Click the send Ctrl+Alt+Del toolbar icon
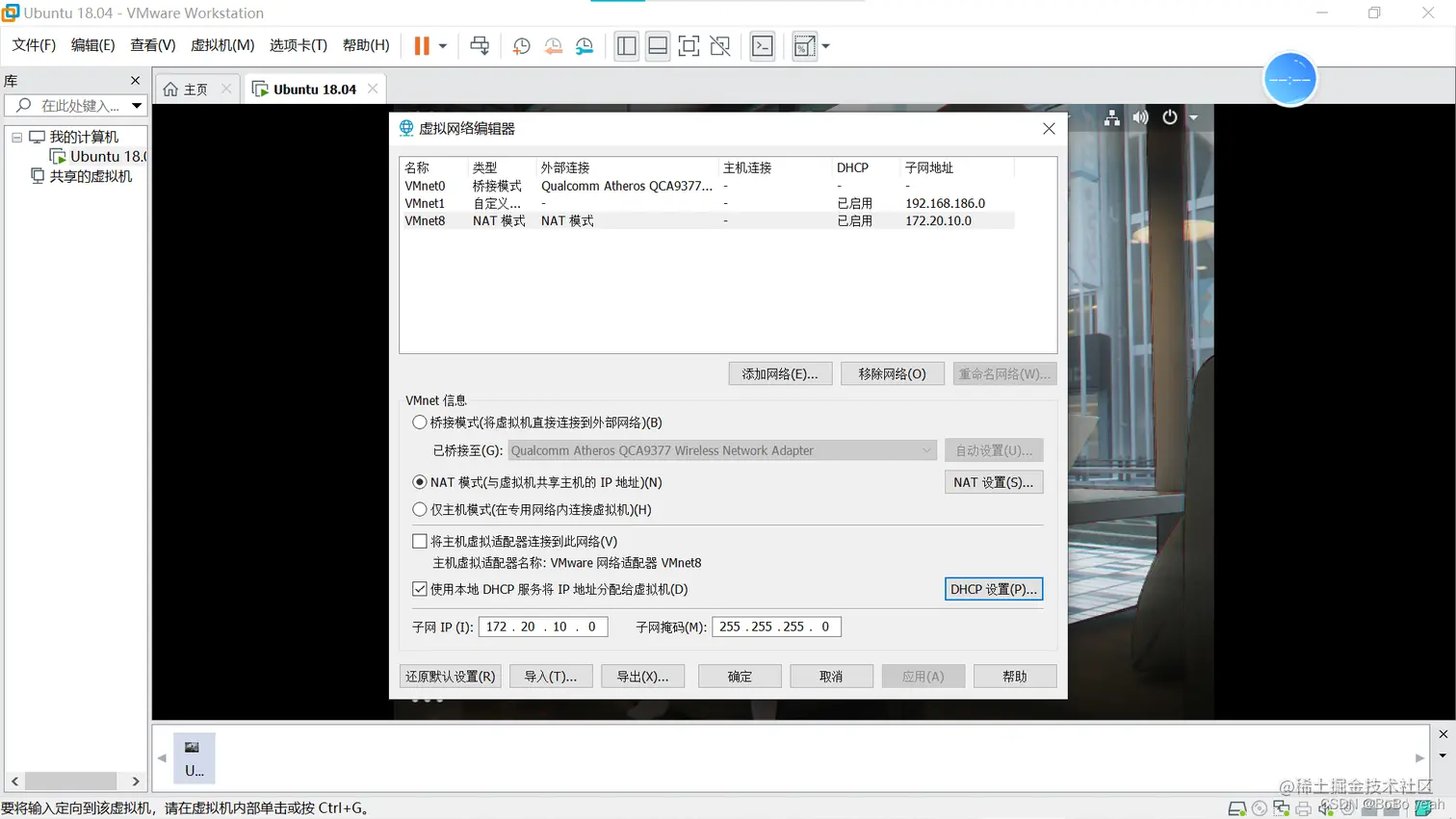The image size is (1456, 819). click(480, 46)
